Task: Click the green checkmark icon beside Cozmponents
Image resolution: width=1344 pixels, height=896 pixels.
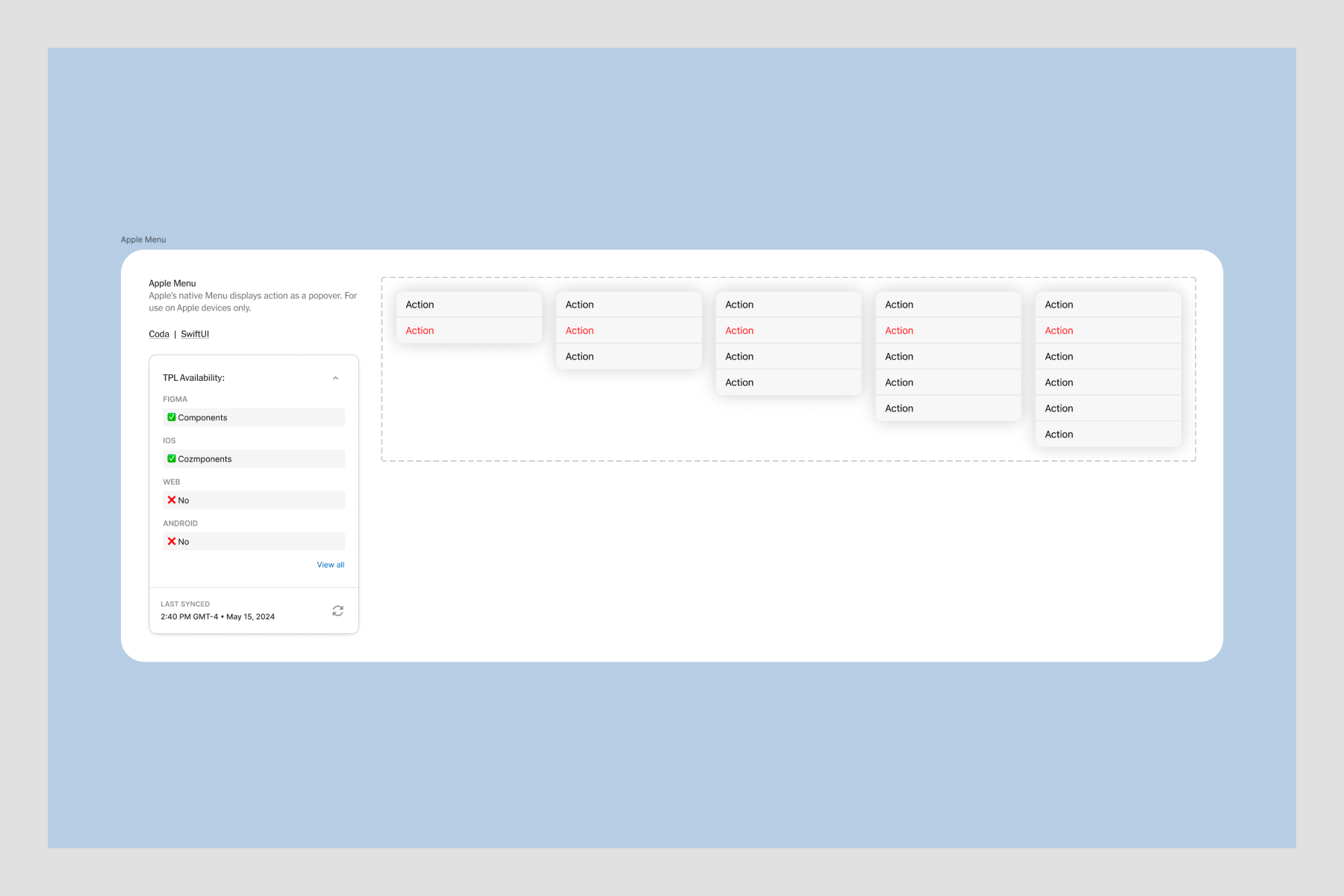Action: tap(171, 458)
